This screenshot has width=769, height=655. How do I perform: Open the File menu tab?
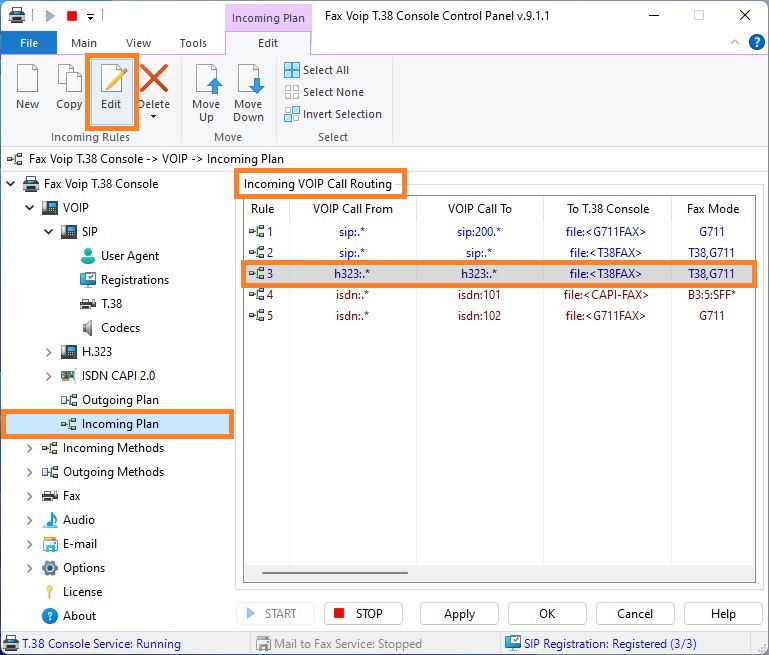(x=29, y=43)
